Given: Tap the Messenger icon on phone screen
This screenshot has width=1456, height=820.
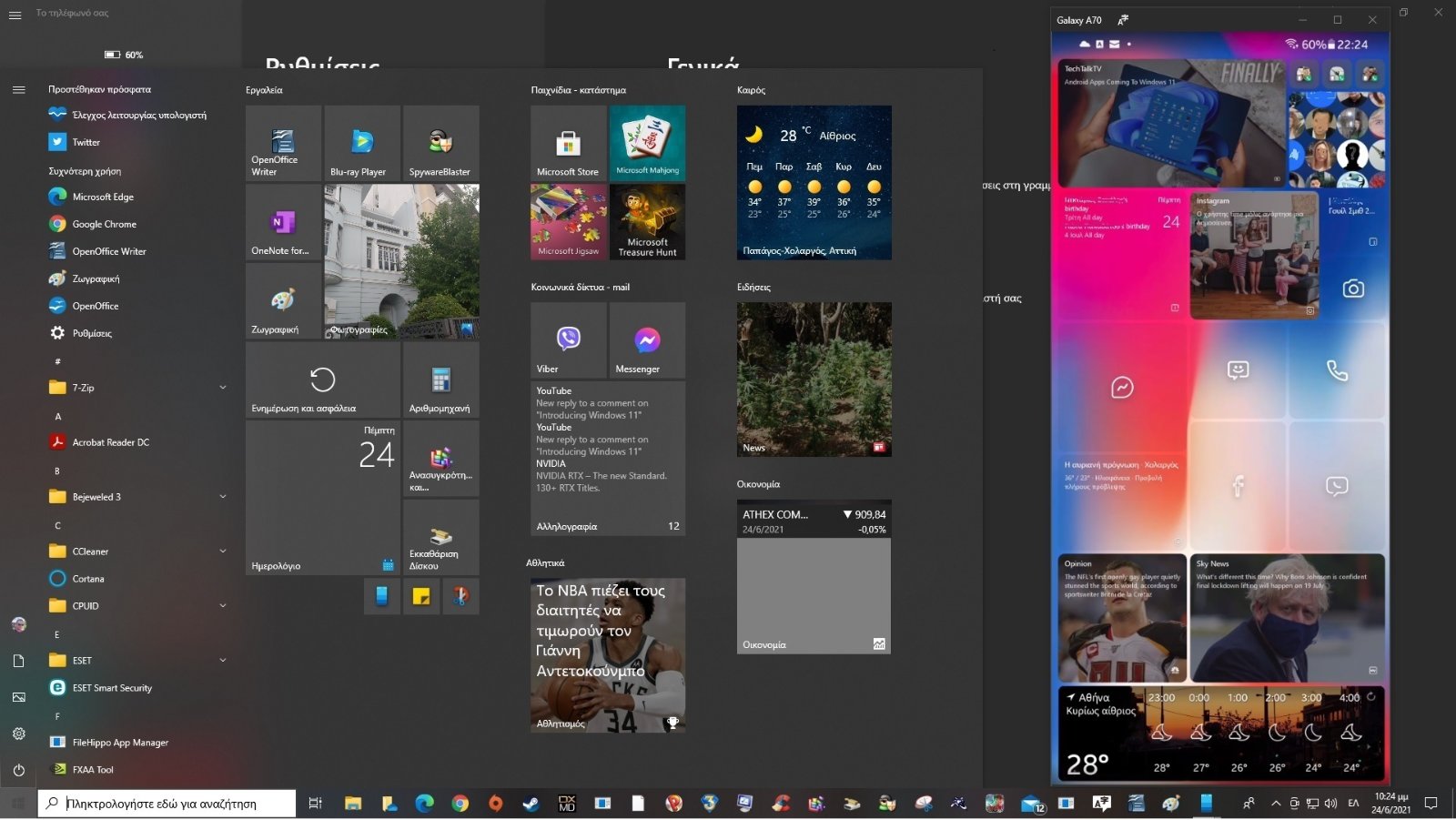Looking at the screenshot, I should point(1122,388).
